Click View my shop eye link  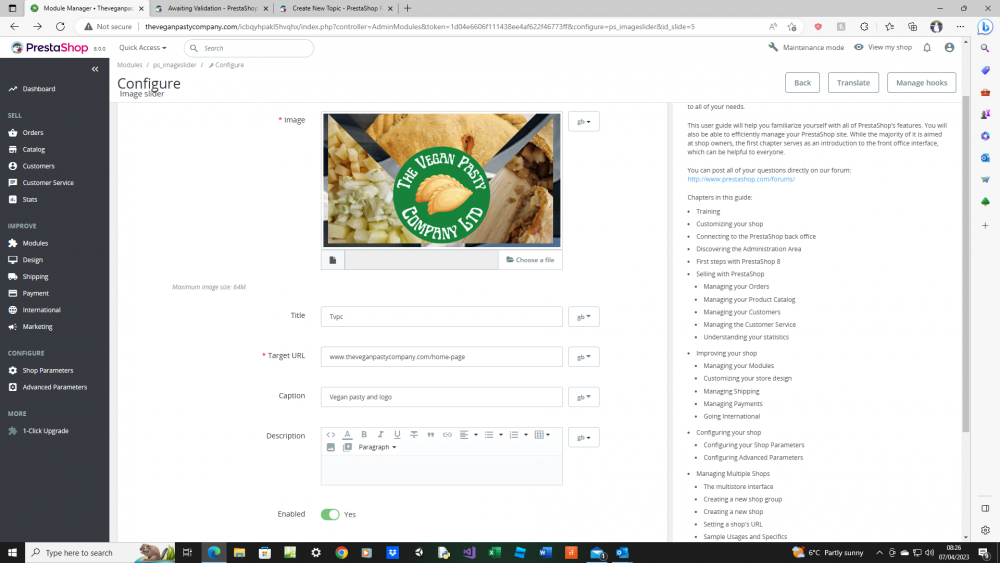pos(883,47)
